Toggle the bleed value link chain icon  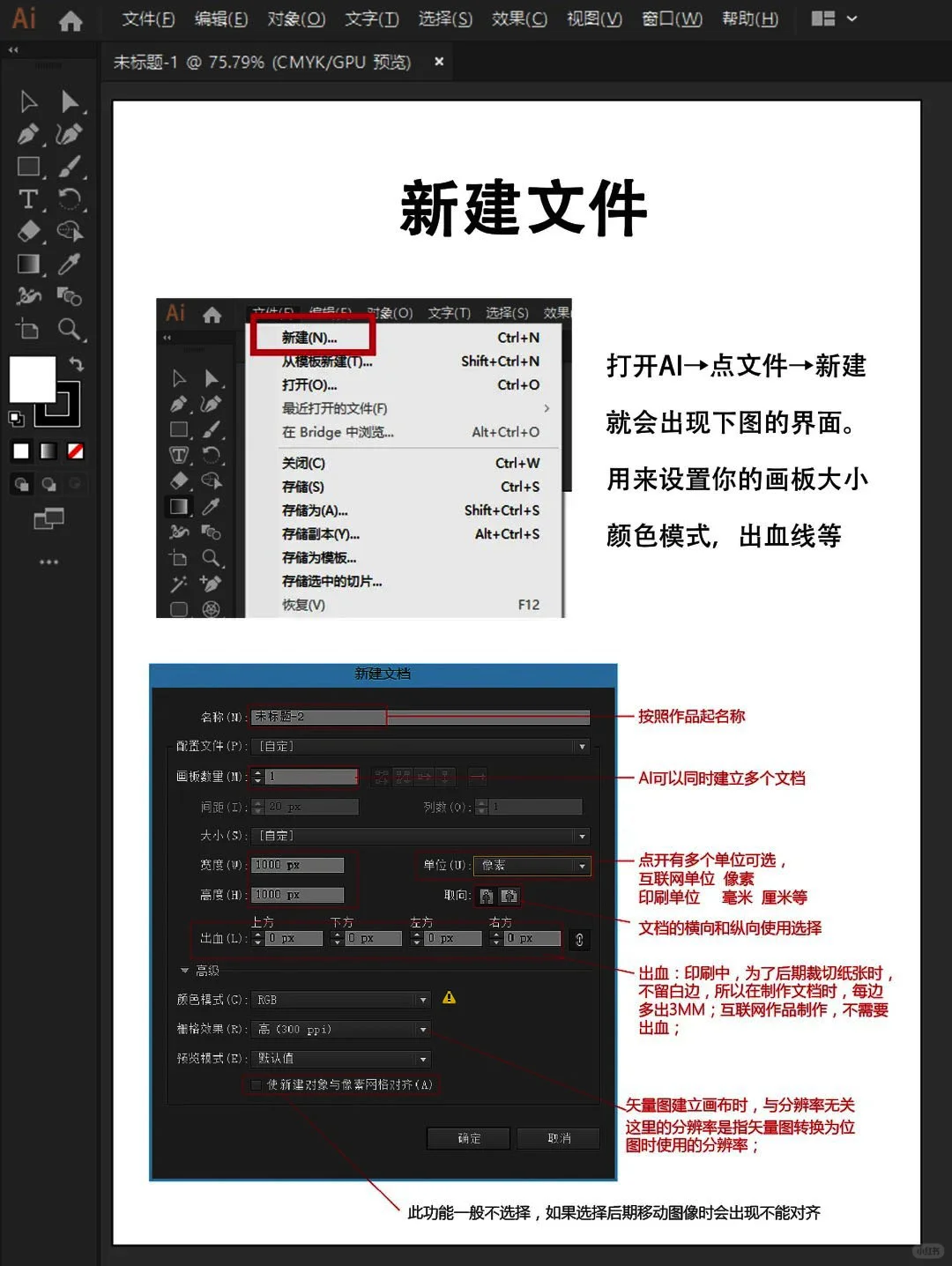[579, 939]
